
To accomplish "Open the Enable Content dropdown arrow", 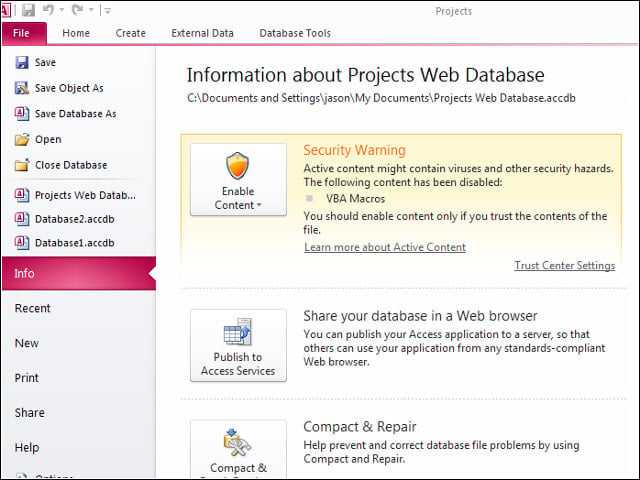I will (x=259, y=205).
